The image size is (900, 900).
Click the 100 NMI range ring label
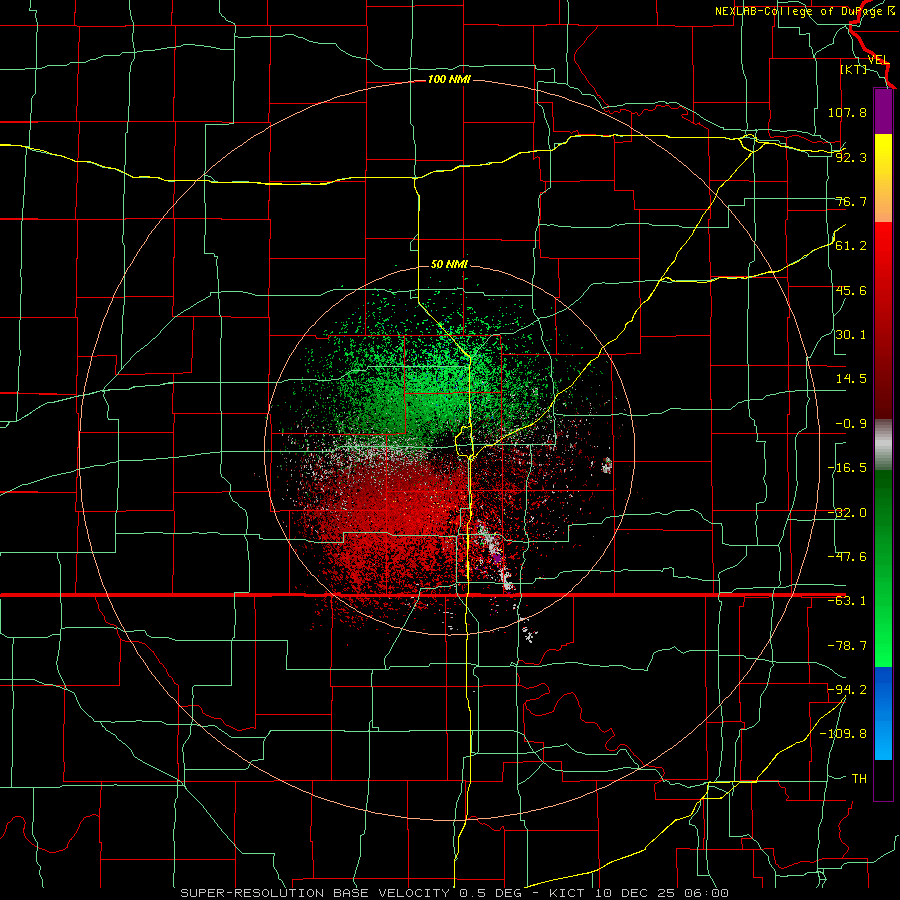tap(449, 79)
